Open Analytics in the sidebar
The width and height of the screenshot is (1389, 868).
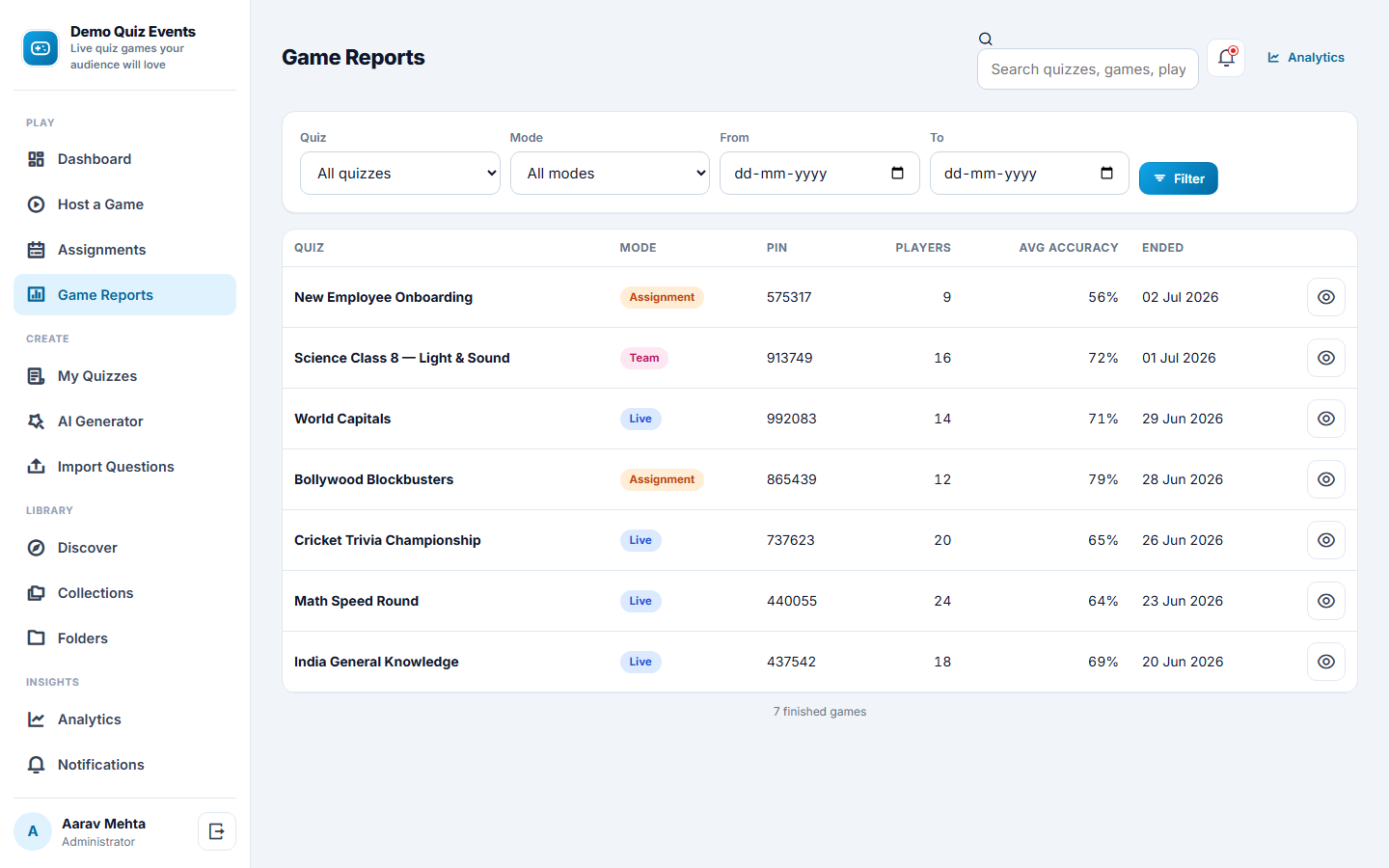pyautogui.click(x=124, y=719)
